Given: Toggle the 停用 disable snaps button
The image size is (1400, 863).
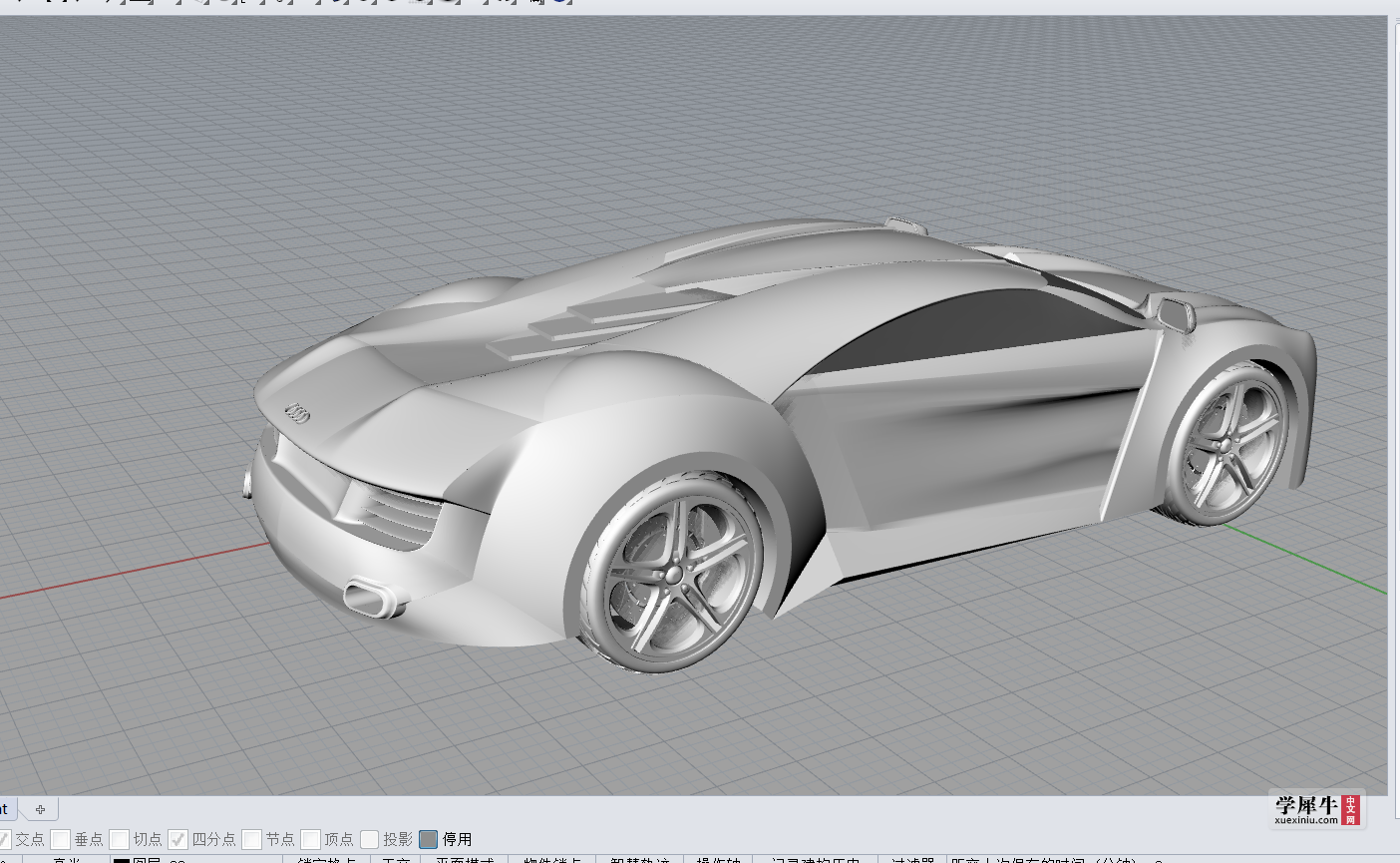Looking at the screenshot, I should click(x=429, y=839).
